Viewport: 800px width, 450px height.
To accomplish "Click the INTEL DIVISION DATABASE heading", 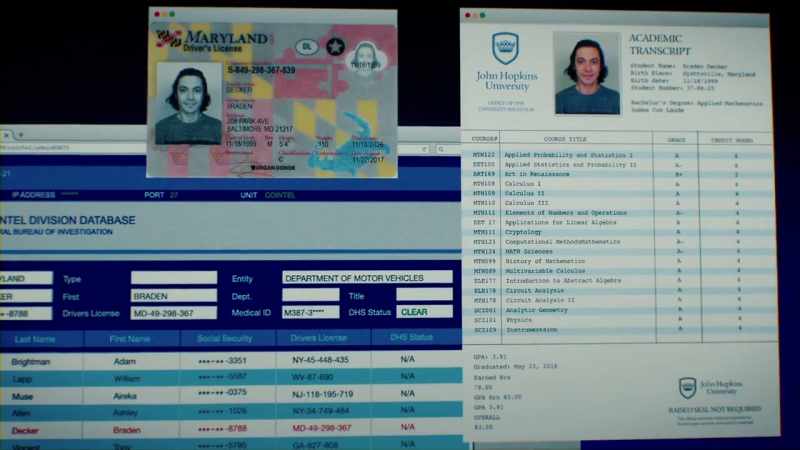I will coord(68,220).
